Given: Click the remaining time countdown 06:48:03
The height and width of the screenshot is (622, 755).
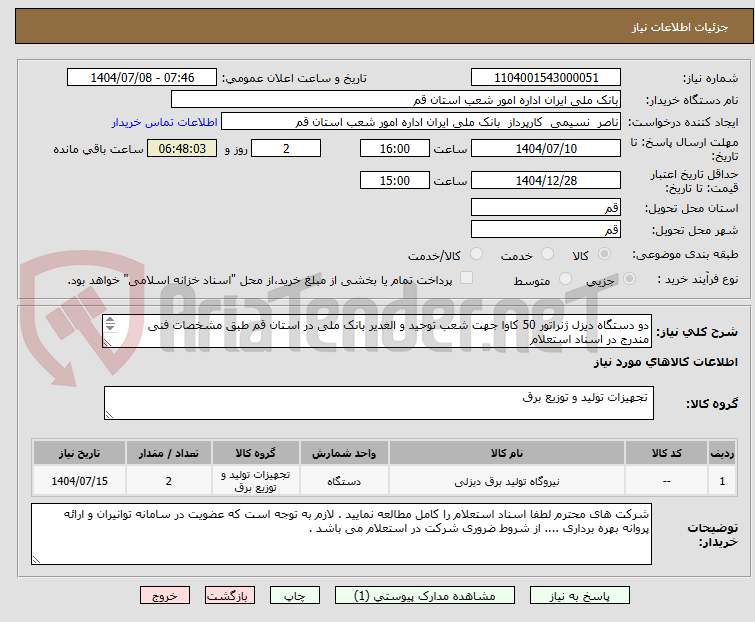Looking at the screenshot, I should tap(182, 148).
